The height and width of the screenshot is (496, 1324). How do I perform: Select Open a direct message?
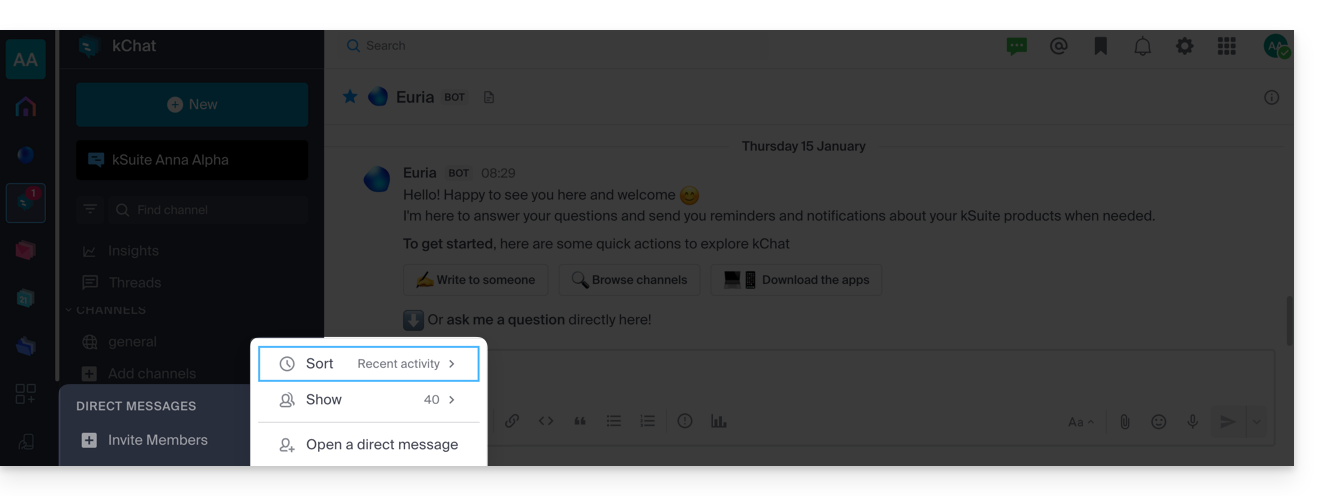368,445
